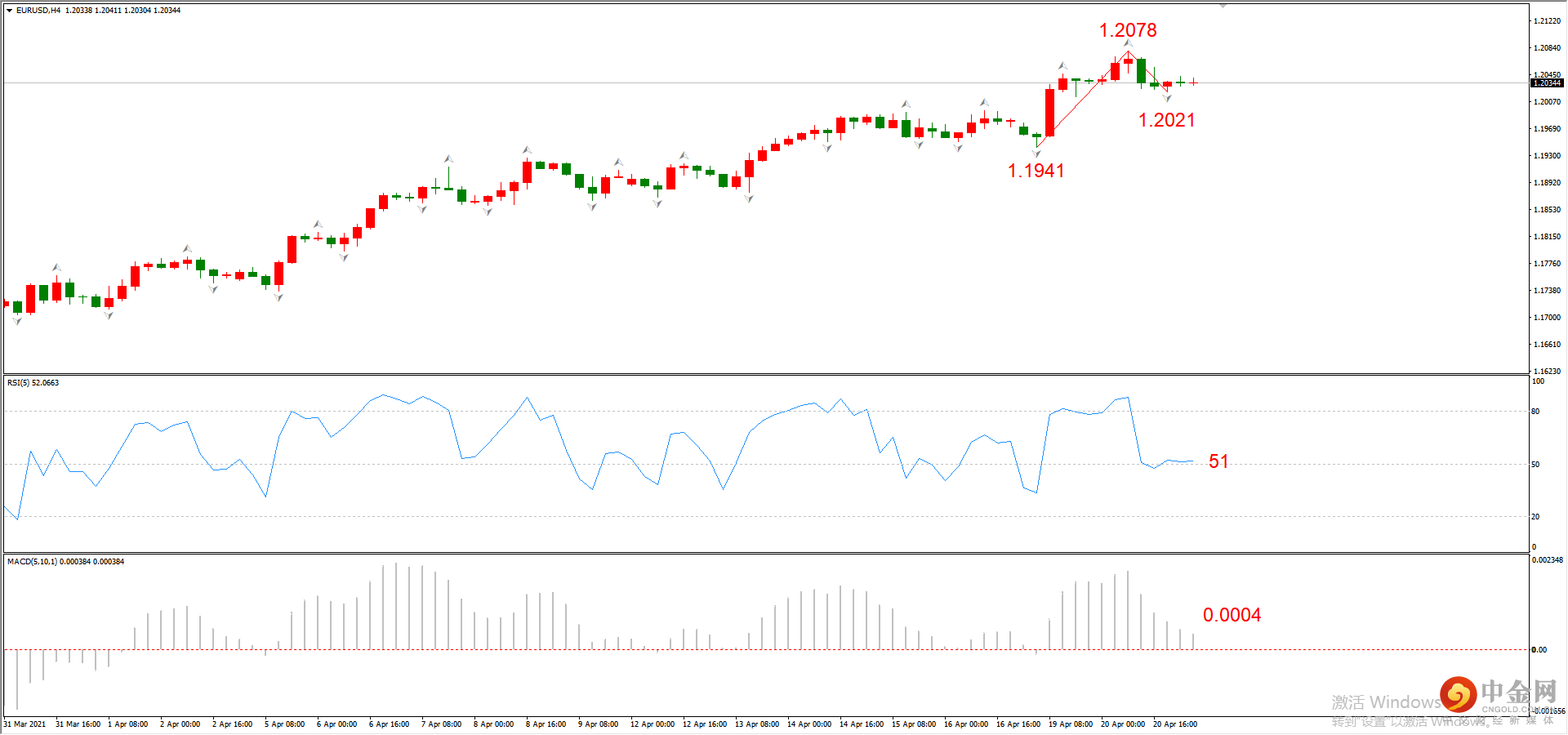Click the 13 Apr 08:00 time label
1568x735 pixels.
[757, 724]
